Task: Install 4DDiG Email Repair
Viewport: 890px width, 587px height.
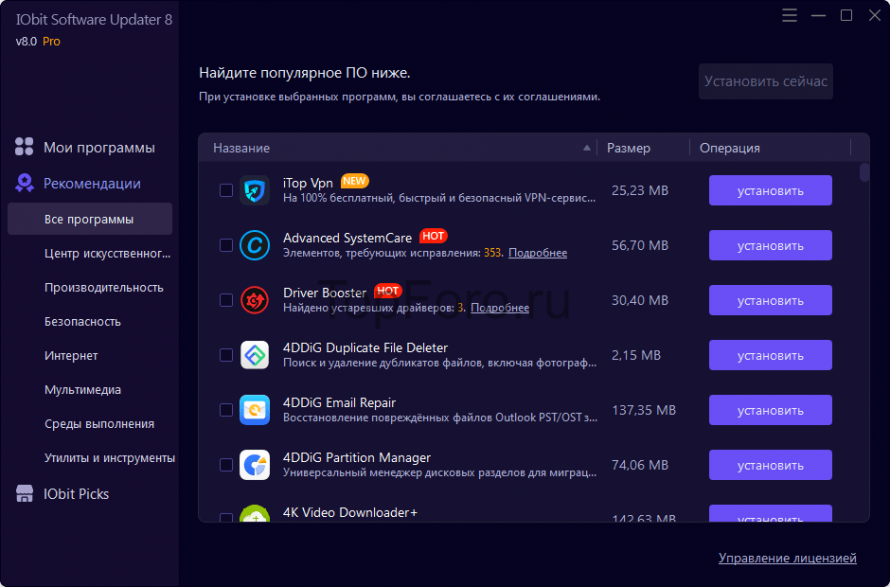Action: [770, 410]
